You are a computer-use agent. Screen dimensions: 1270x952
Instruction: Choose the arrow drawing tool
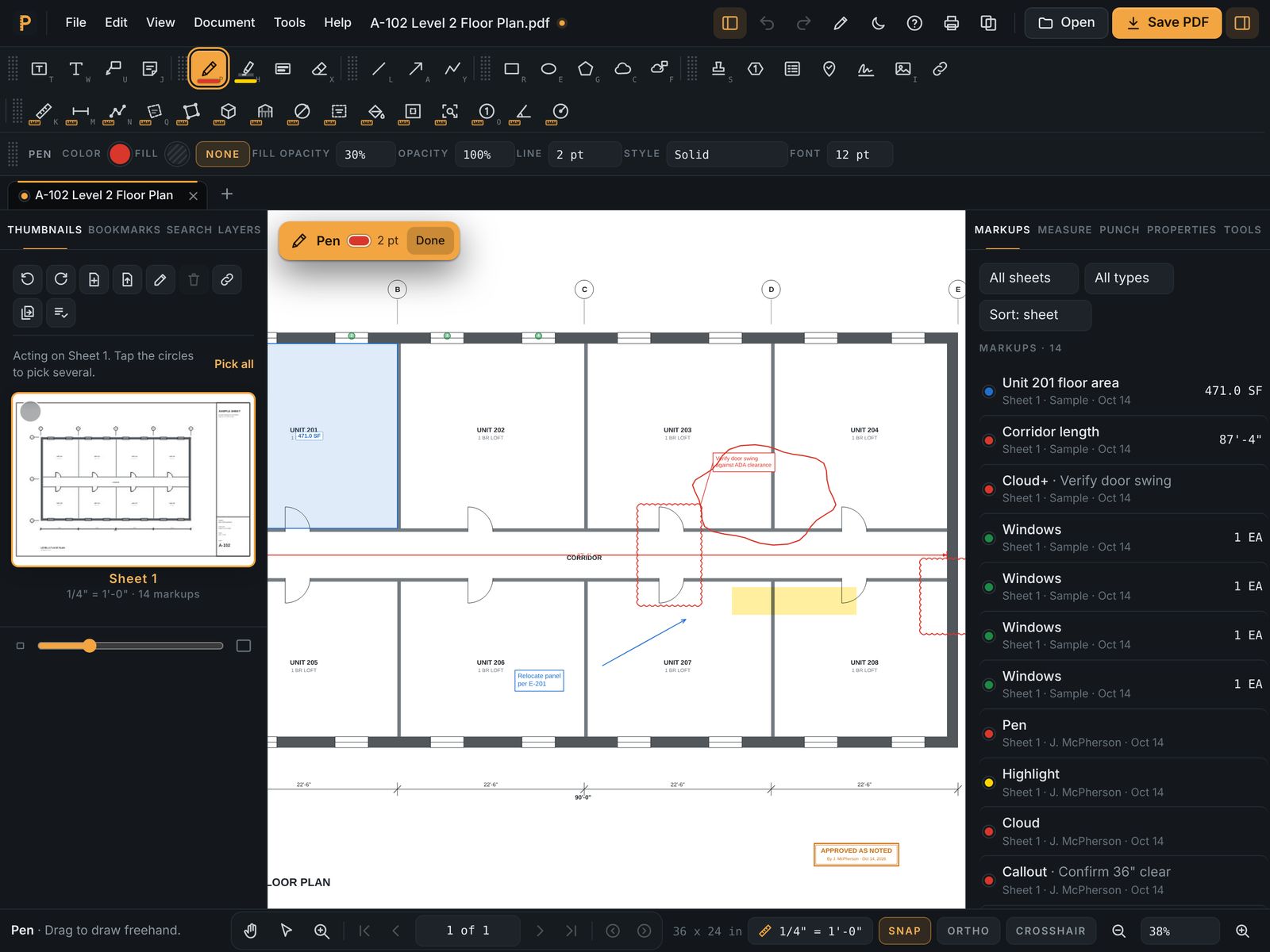(x=416, y=69)
